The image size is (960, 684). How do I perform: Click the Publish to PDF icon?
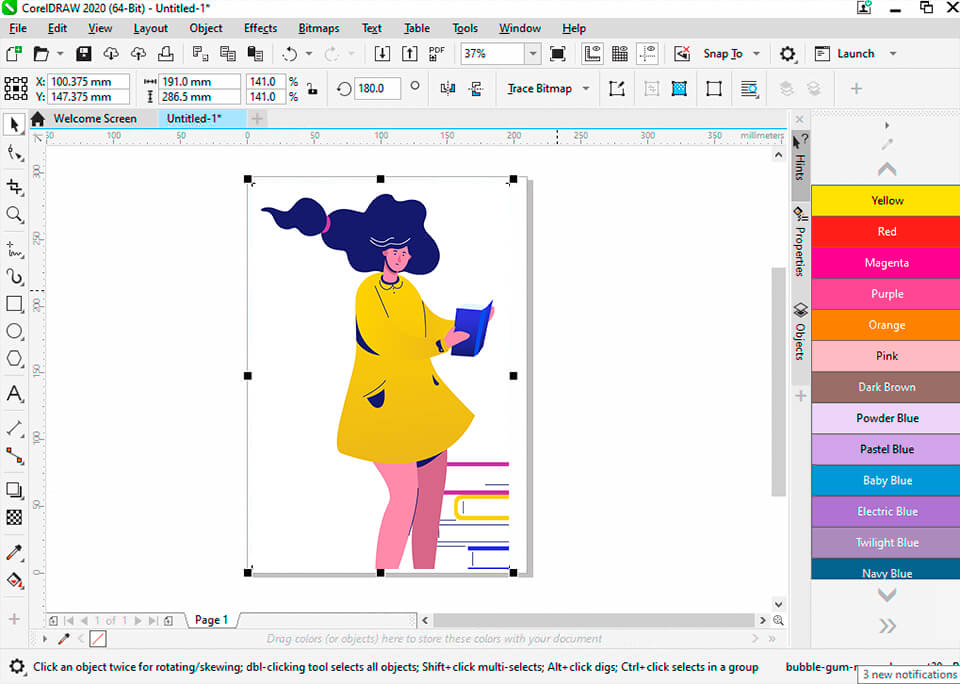click(x=436, y=54)
